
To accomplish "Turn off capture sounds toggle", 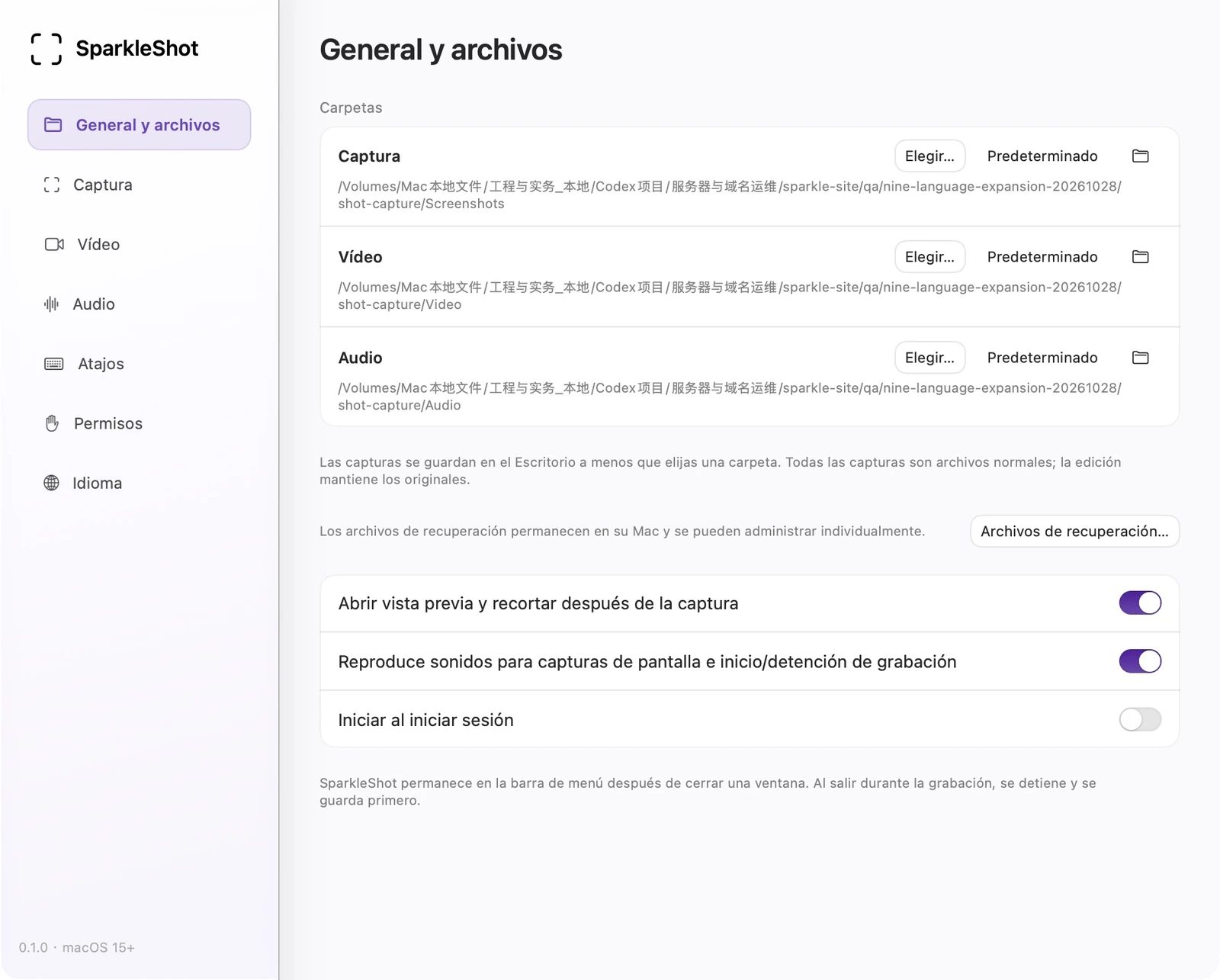I will 1140,661.
